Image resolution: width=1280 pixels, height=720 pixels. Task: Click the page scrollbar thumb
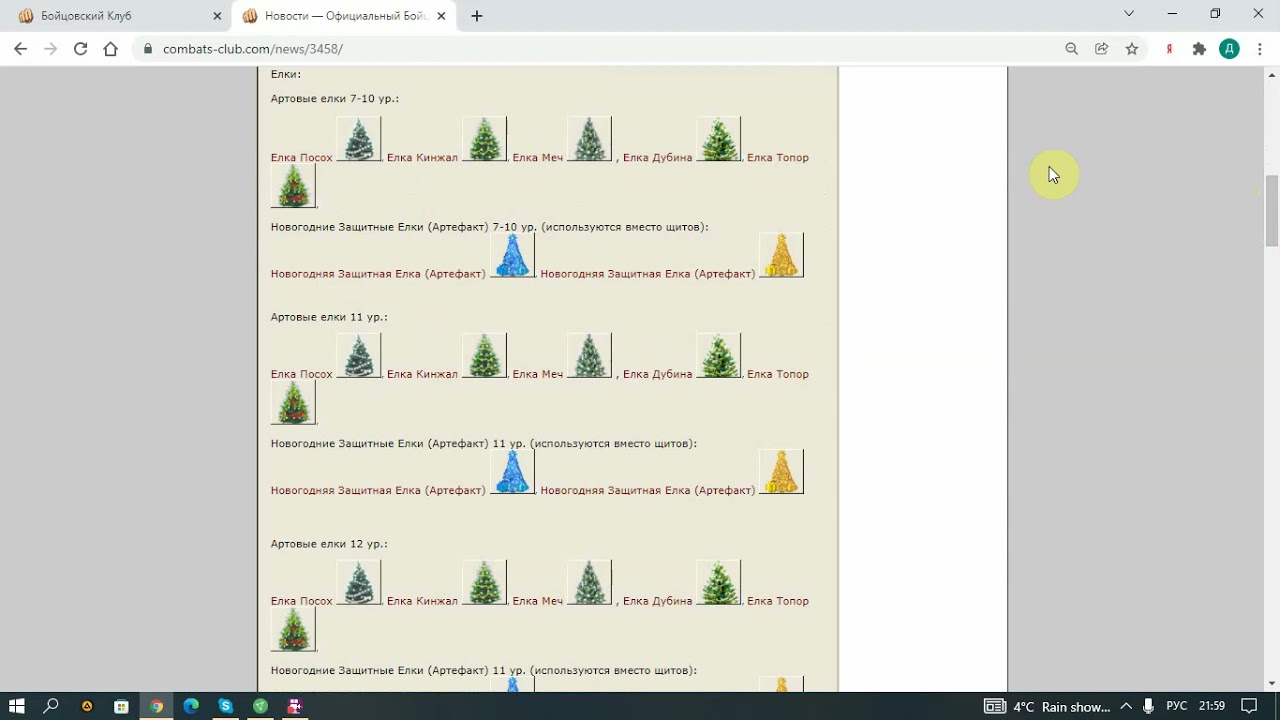(x=1272, y=210)
